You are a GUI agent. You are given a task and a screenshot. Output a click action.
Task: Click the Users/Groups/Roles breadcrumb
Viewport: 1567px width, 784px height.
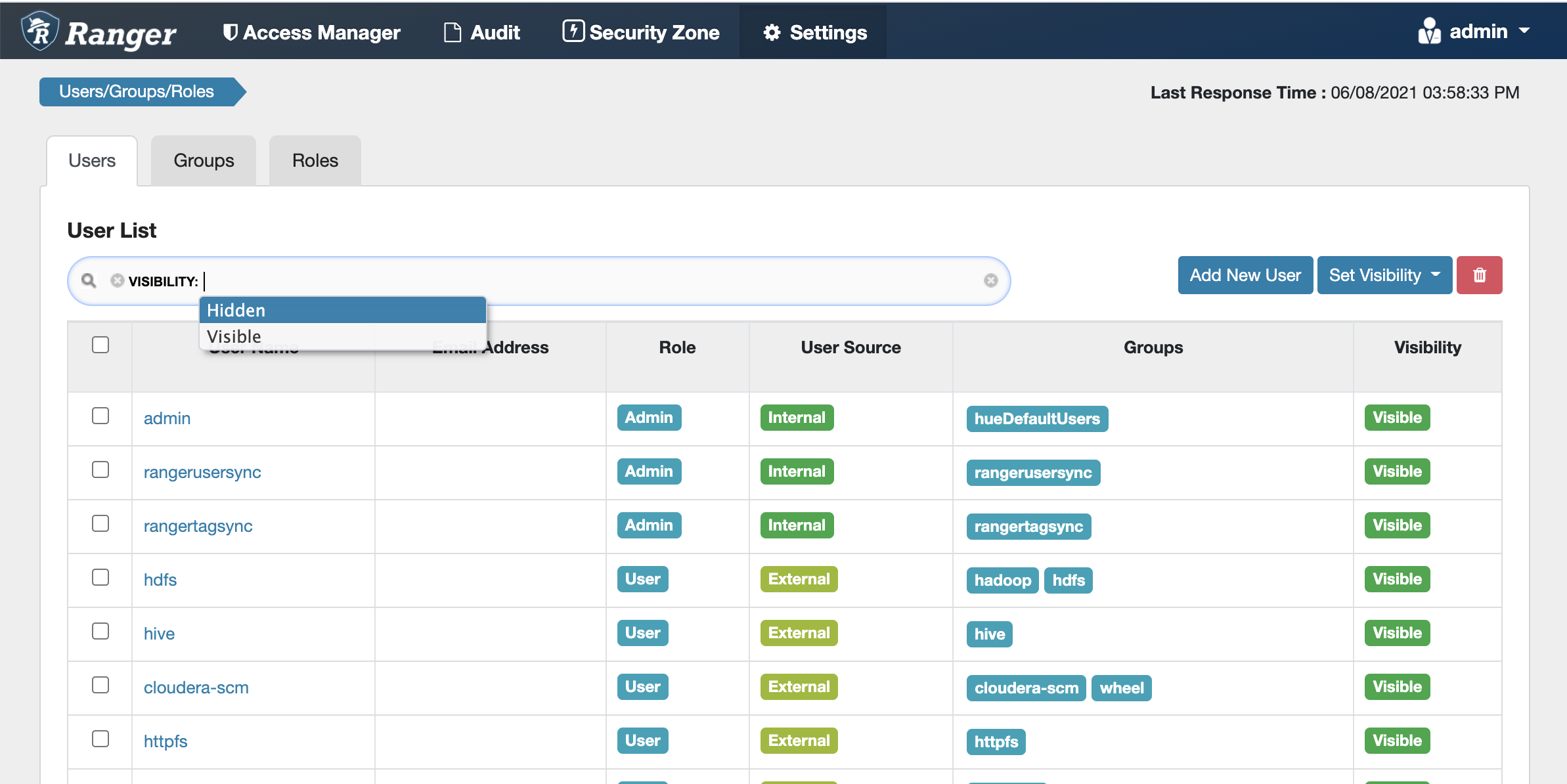(137, 92)
